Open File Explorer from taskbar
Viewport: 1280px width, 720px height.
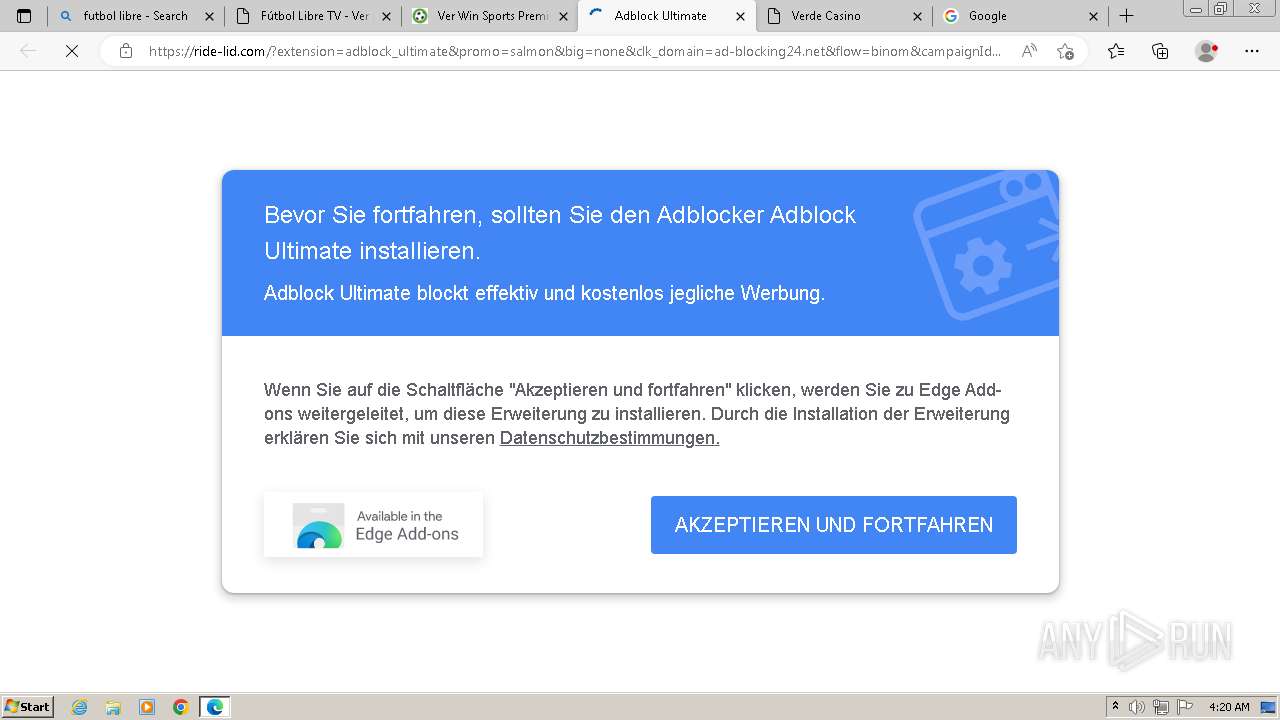click(113, 707)
